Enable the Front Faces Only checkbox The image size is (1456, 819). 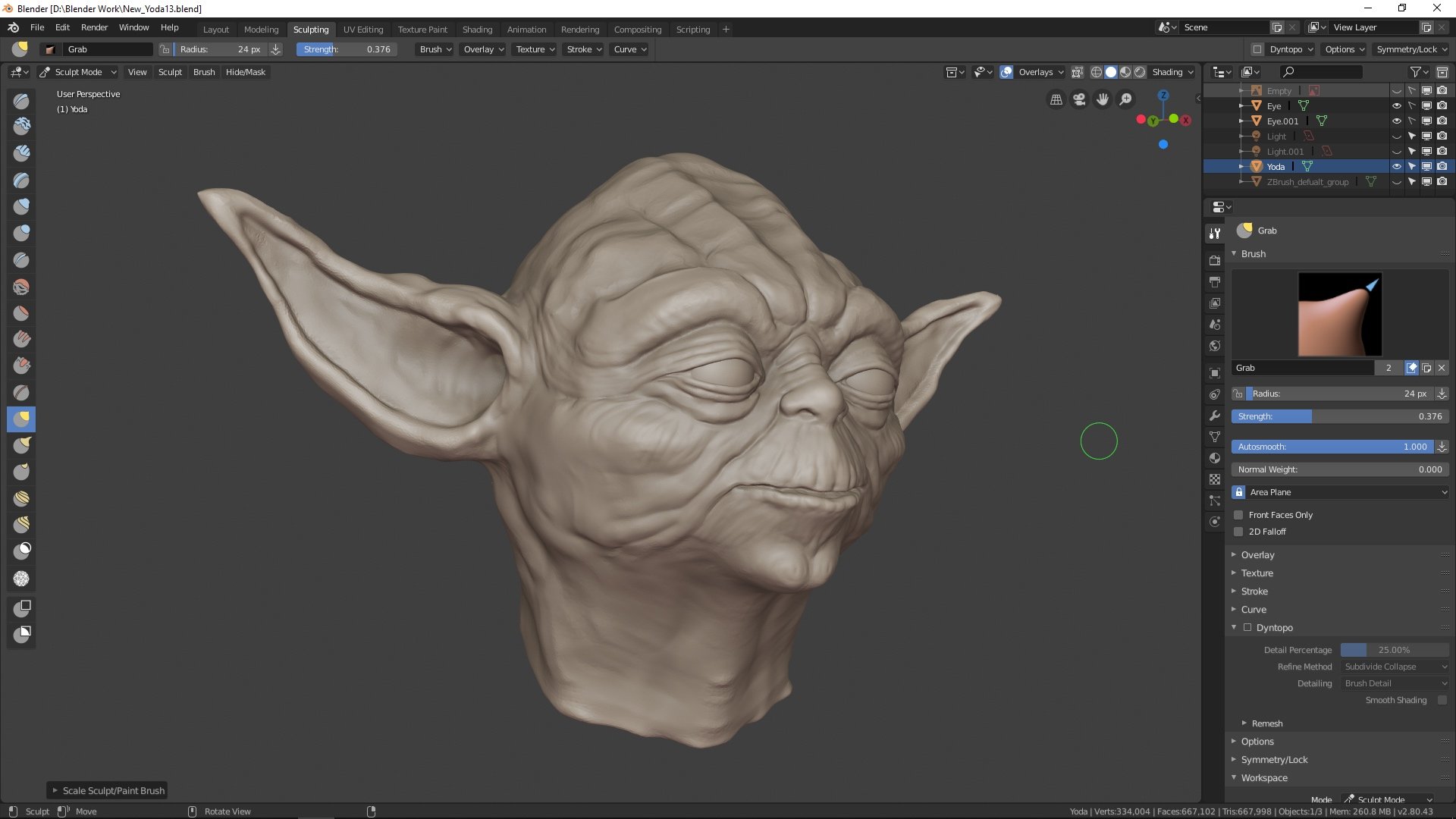1239,514
